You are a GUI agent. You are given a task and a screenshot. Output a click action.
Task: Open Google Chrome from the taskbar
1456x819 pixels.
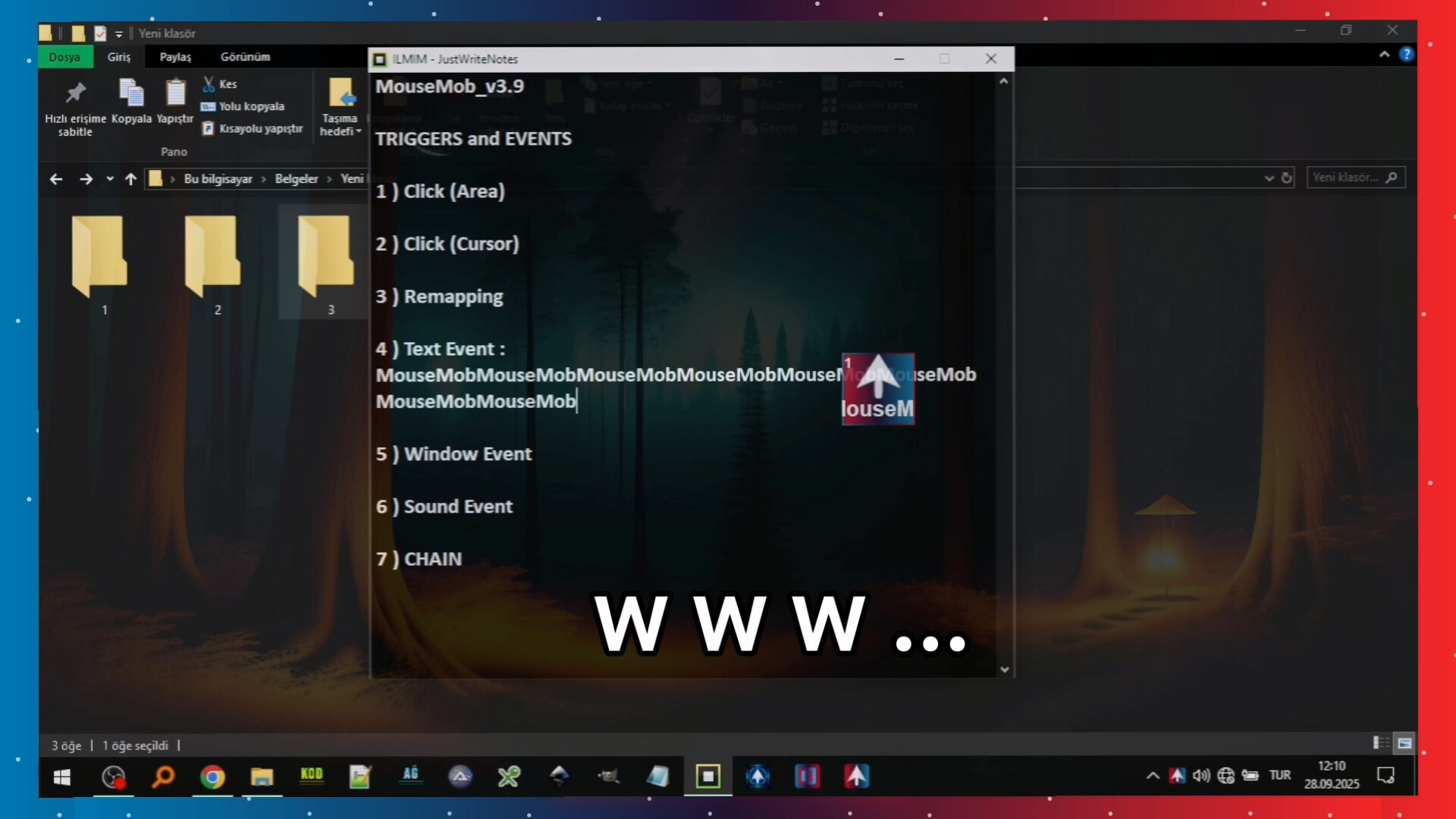point(212,777)
